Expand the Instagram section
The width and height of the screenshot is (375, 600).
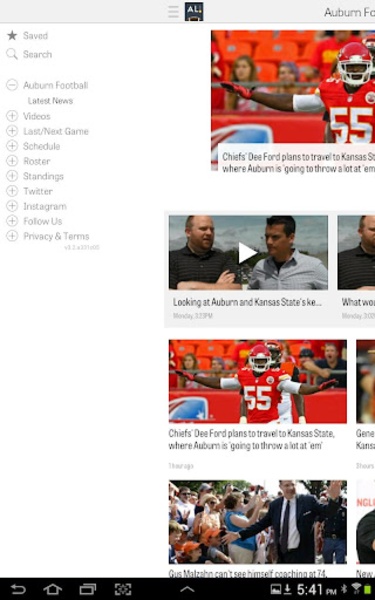pyautogui.click(x=12, y=206)
